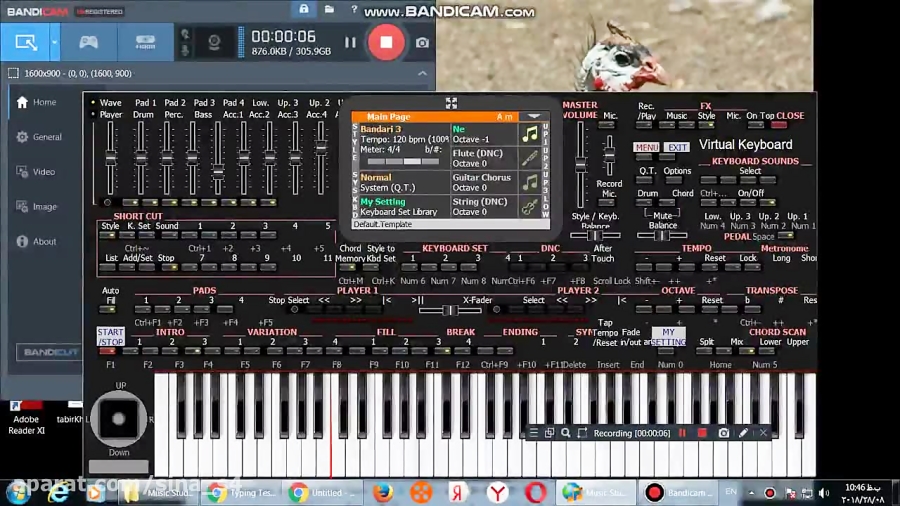This screenshot has width=900, height=506.
Task: Collapse the 1600x900 capture info bar
Action: pyautogui.click(x=422, y=73)
